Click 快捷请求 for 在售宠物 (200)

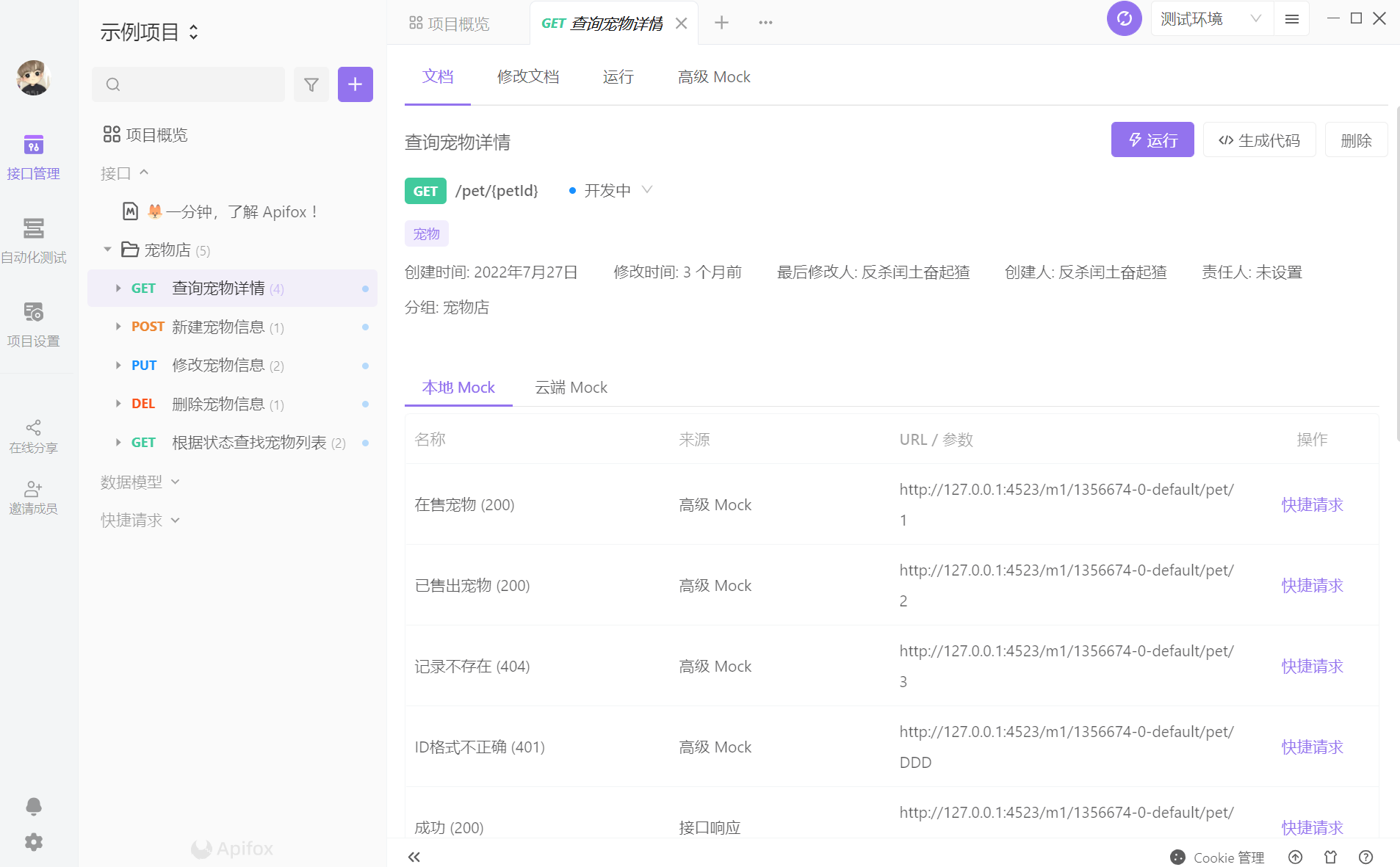1312,504
